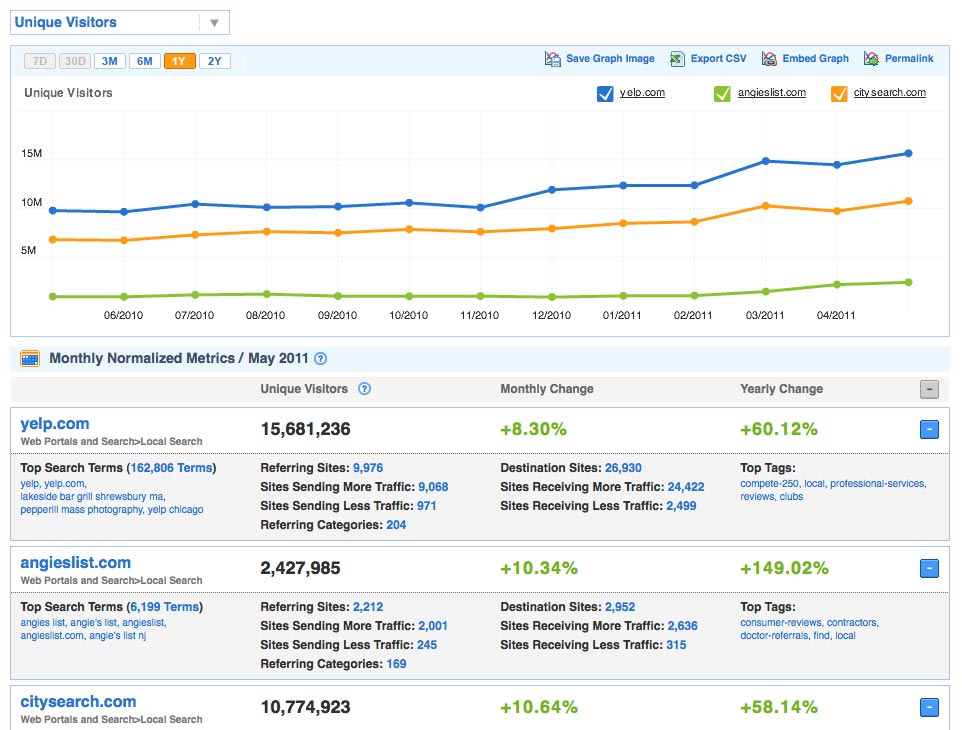Open yelp's 162,806 Terms link

(x=171, y=468)
